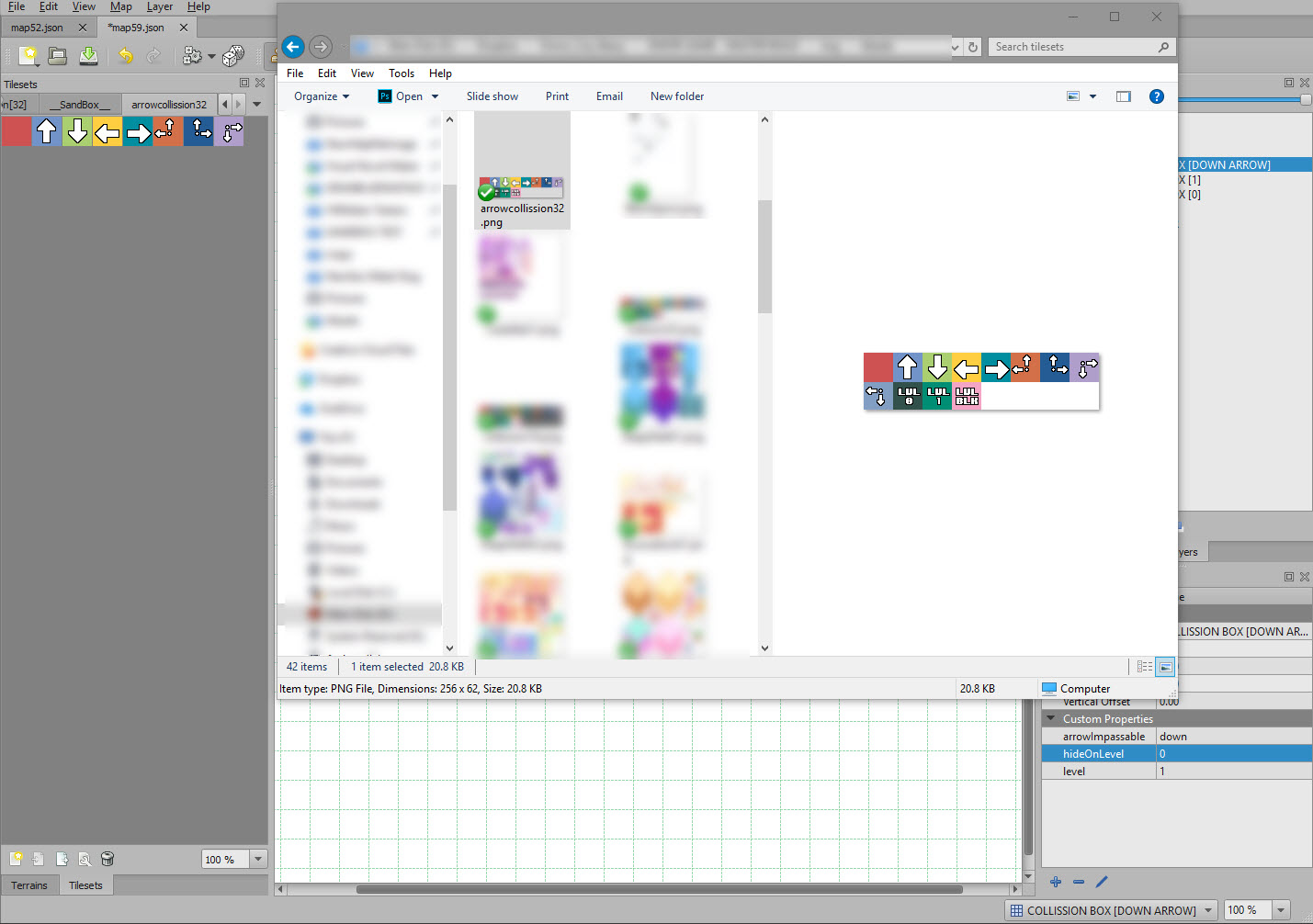1313x924 pixels.
Task: Open the layer selector COLLISSION BOX dropdown
Action: [1113, 910]
